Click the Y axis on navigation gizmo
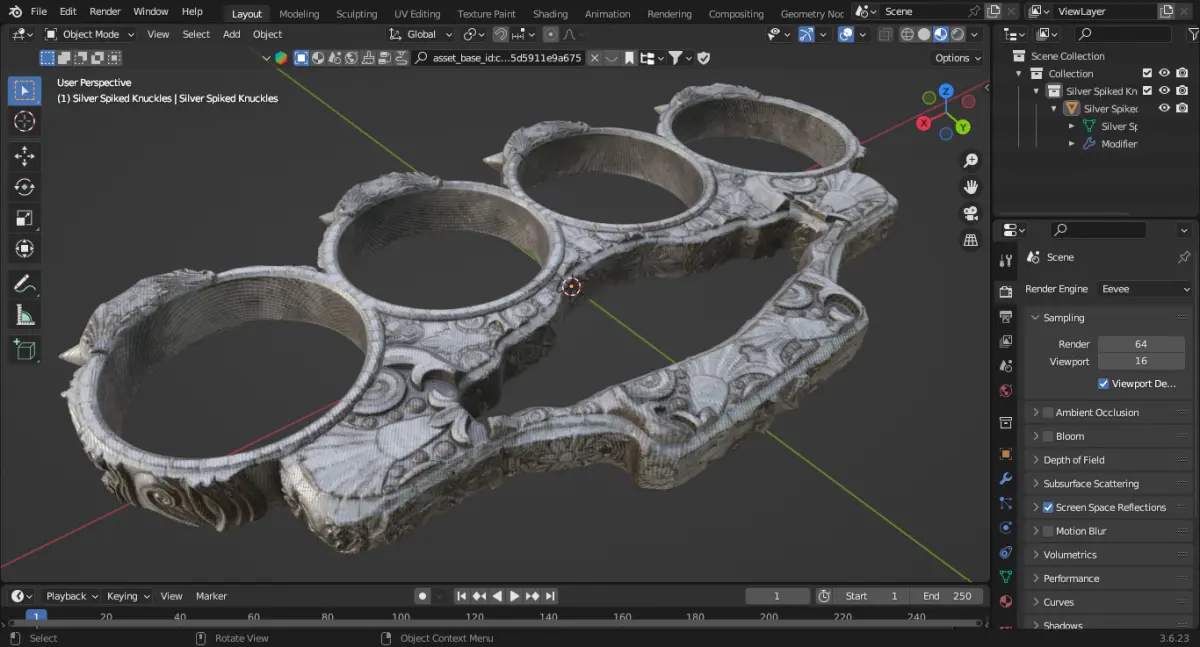This screenshot has height=647, width=1200. [963, 127]
